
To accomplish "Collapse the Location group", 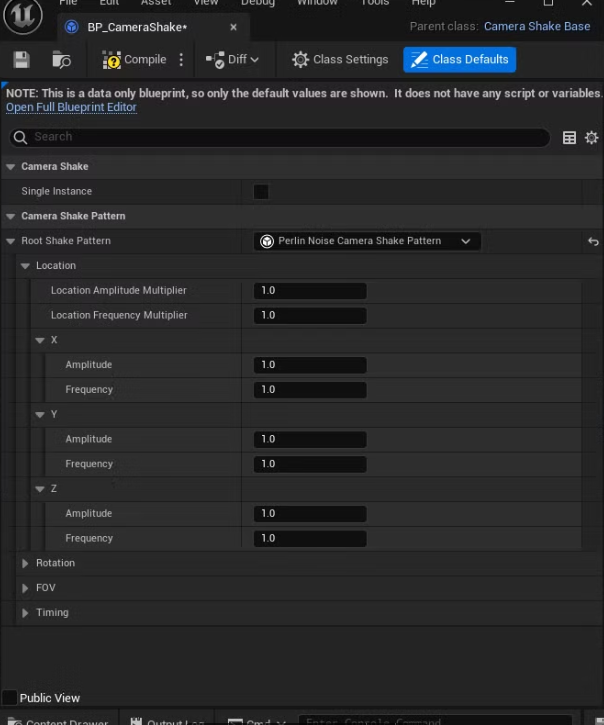I will click(x=25, y=266).
